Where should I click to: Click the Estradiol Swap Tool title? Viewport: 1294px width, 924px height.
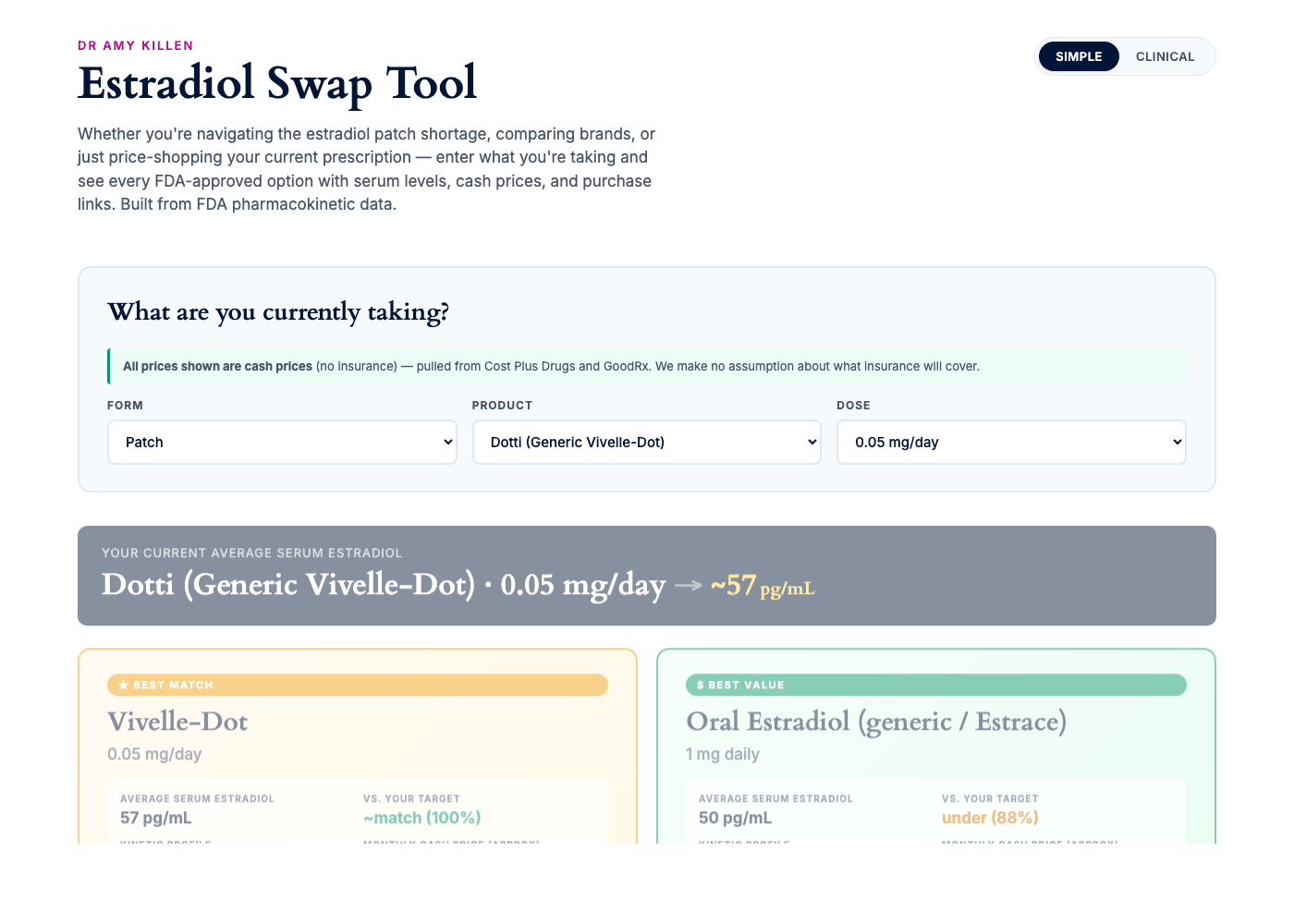[x=277, y=83]
